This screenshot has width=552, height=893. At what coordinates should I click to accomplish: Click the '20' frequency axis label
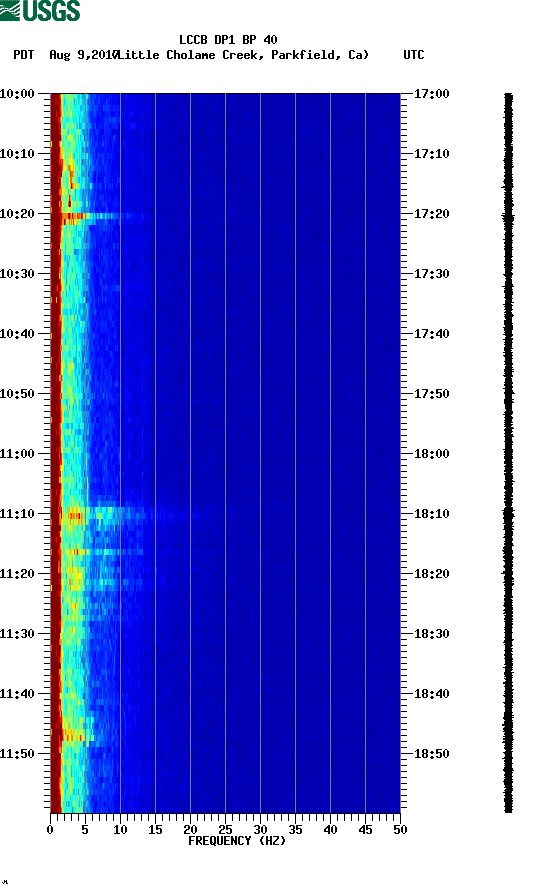point(190,830)
